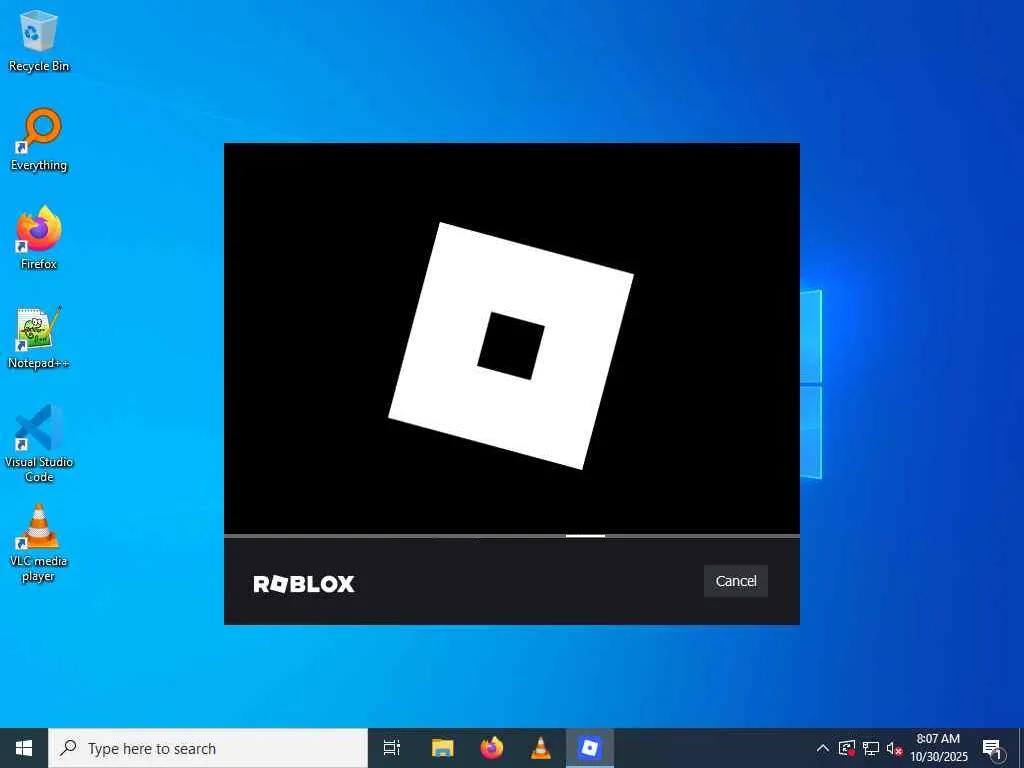This screenshot has height=768, width=1024.
Task: Click the taskbar search box
Action: 208,748
